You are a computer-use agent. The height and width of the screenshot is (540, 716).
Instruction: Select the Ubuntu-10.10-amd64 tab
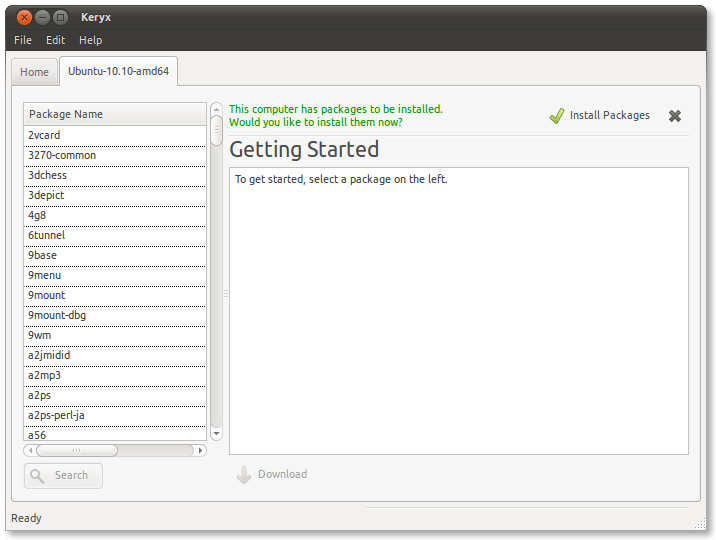118,71
